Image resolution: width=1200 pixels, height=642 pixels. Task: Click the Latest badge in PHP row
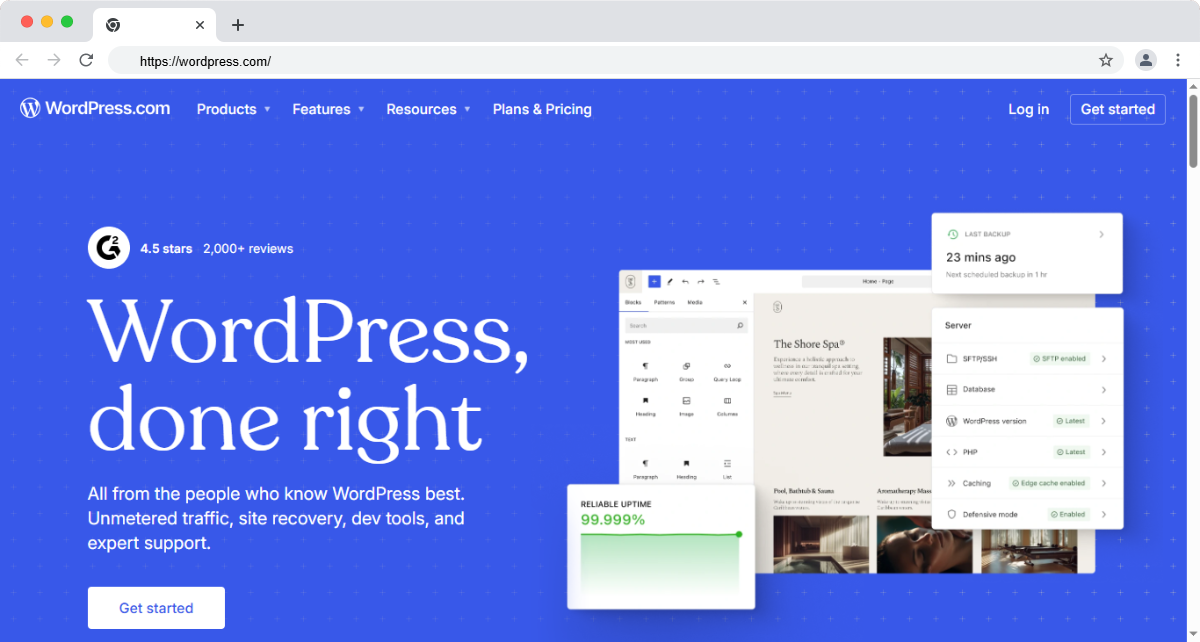click(x=1071, y=452)
